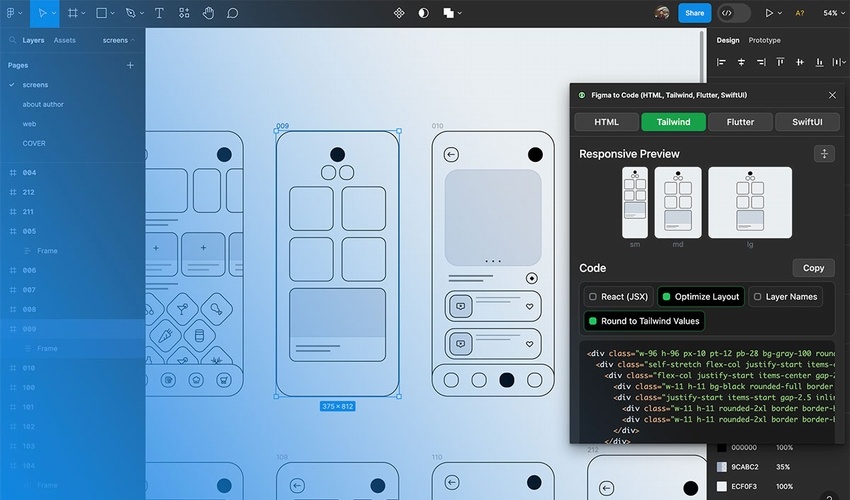Select the Move tool in toolbar

[x=43, y=13]
